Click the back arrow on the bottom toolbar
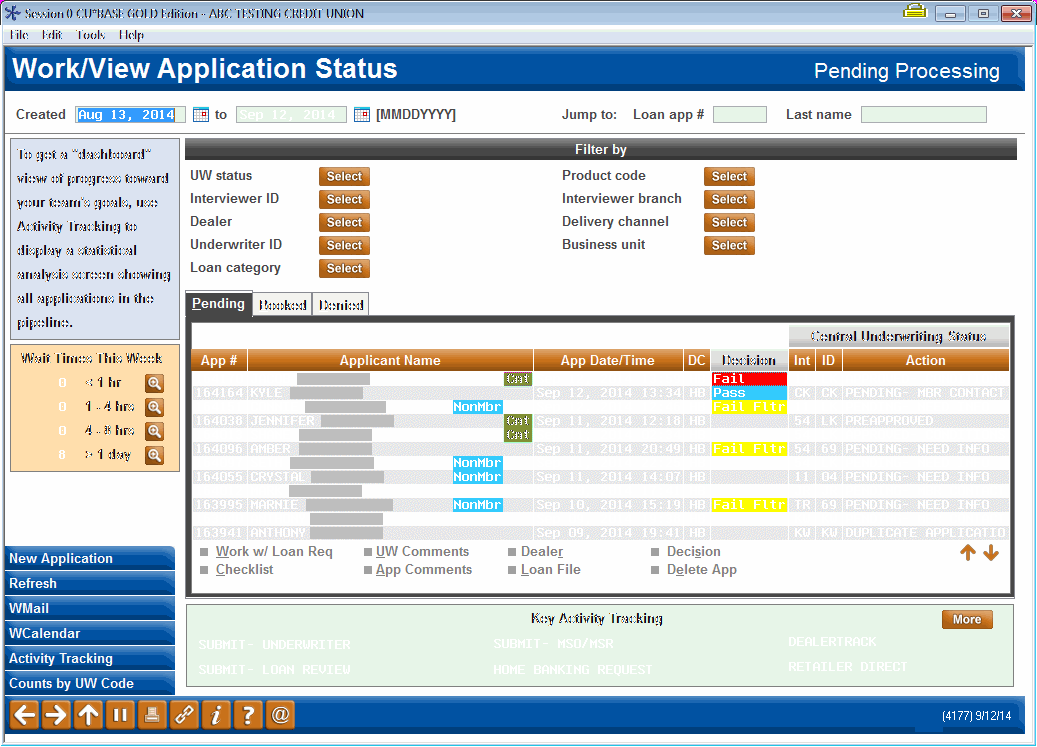 coord(22,714)
